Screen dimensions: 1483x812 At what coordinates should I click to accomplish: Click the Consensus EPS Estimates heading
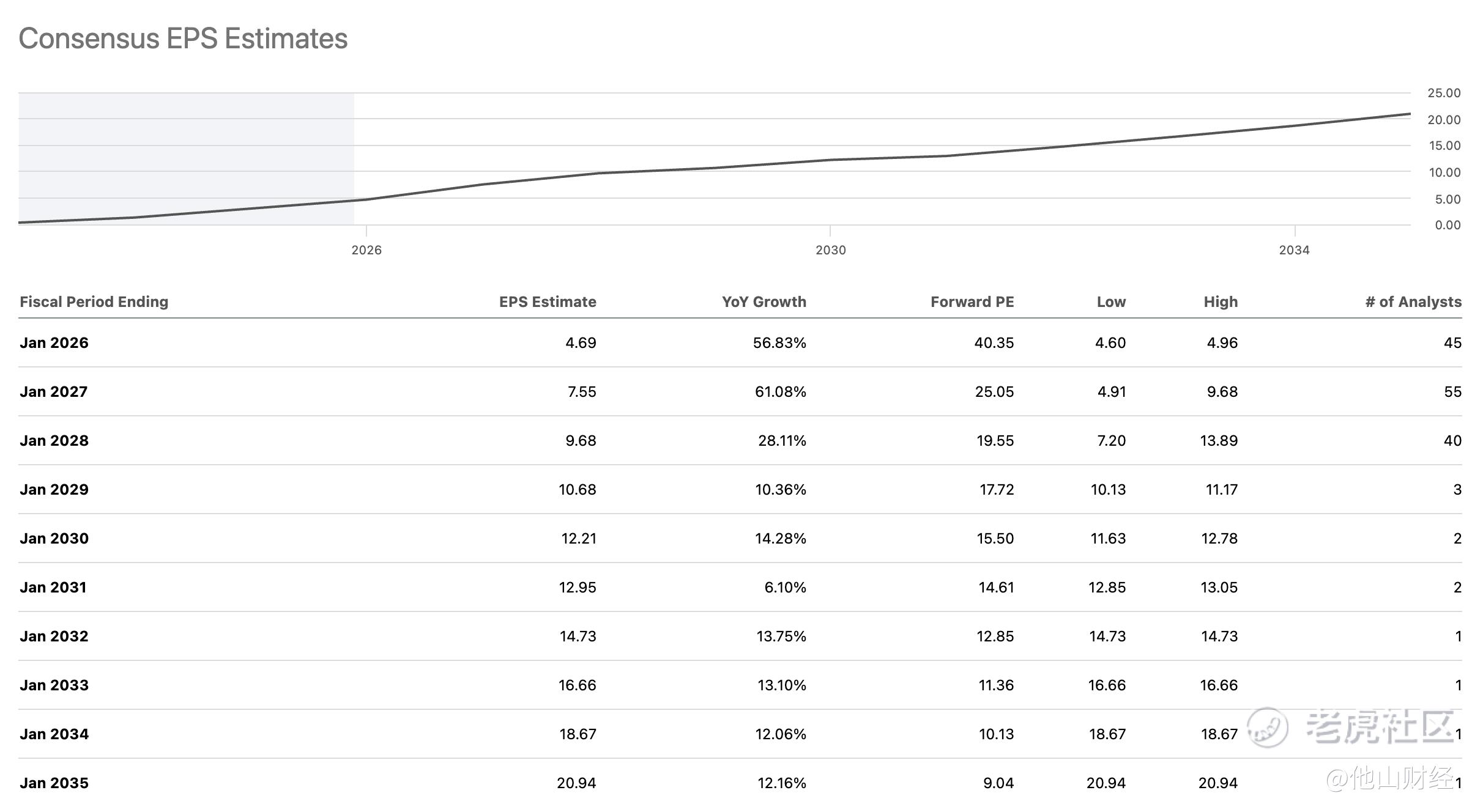coord(183,39)
